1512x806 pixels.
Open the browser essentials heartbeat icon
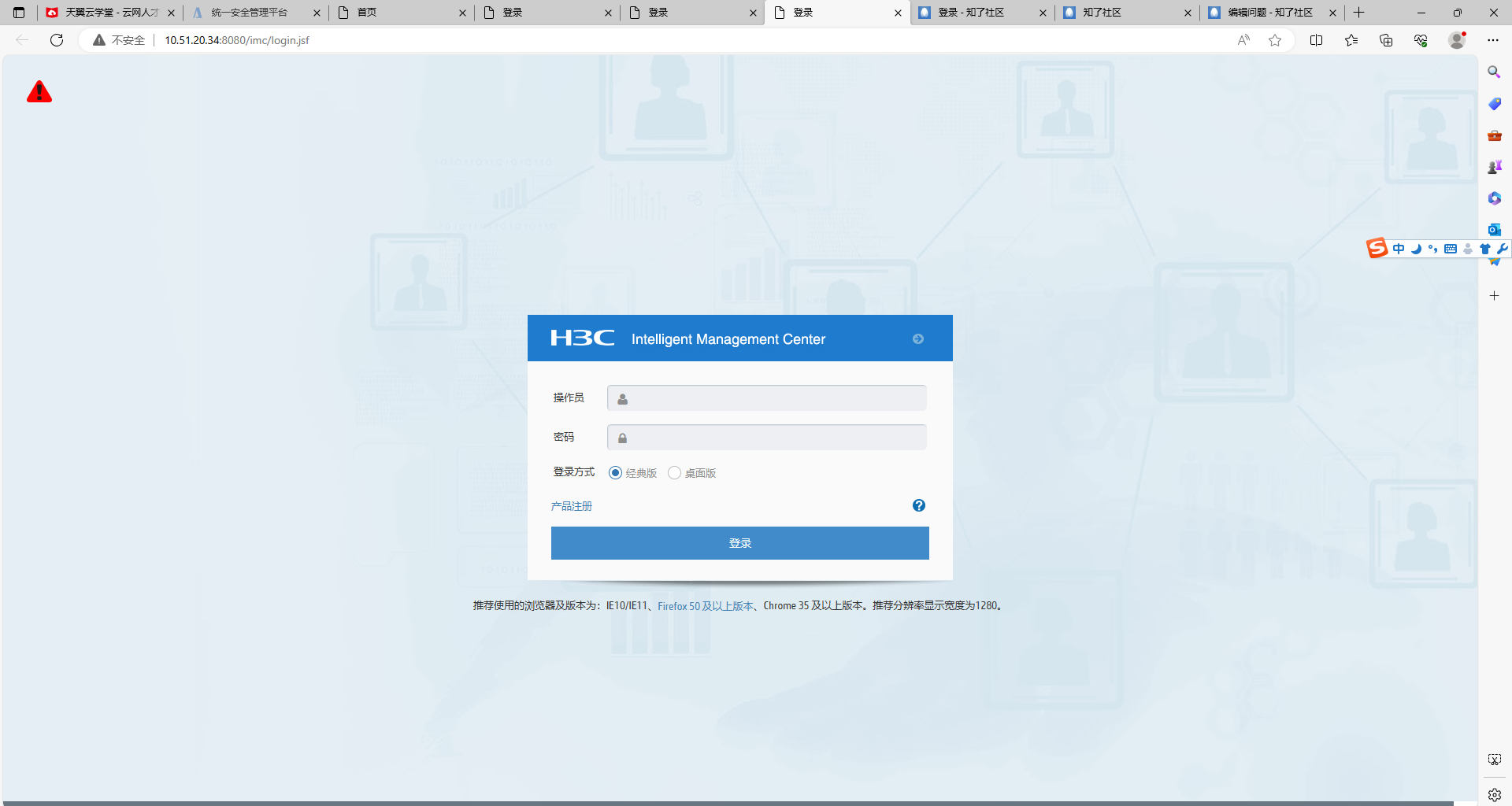pyautogui.click(x=1421, y=40)
